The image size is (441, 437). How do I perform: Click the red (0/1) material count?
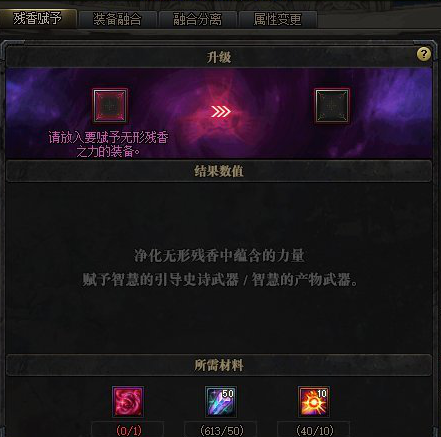click(128, 431)
